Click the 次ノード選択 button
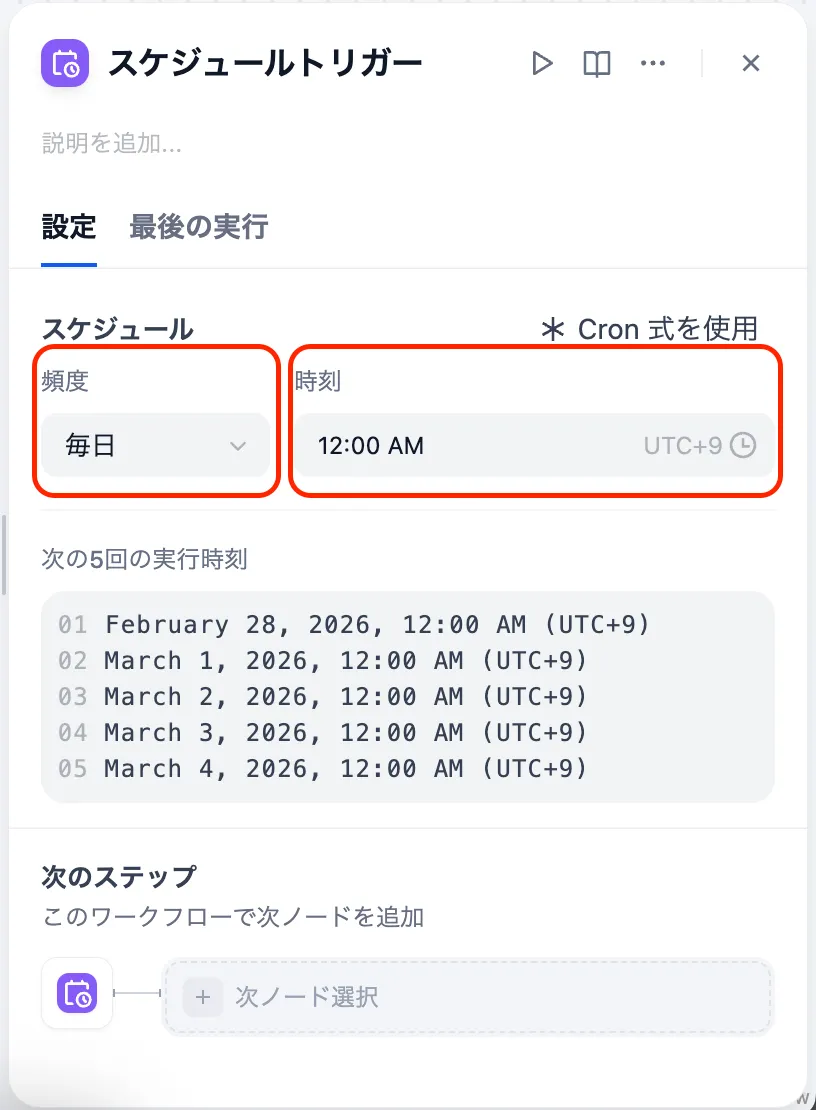 pyautogui.click(x=467, y=997)
